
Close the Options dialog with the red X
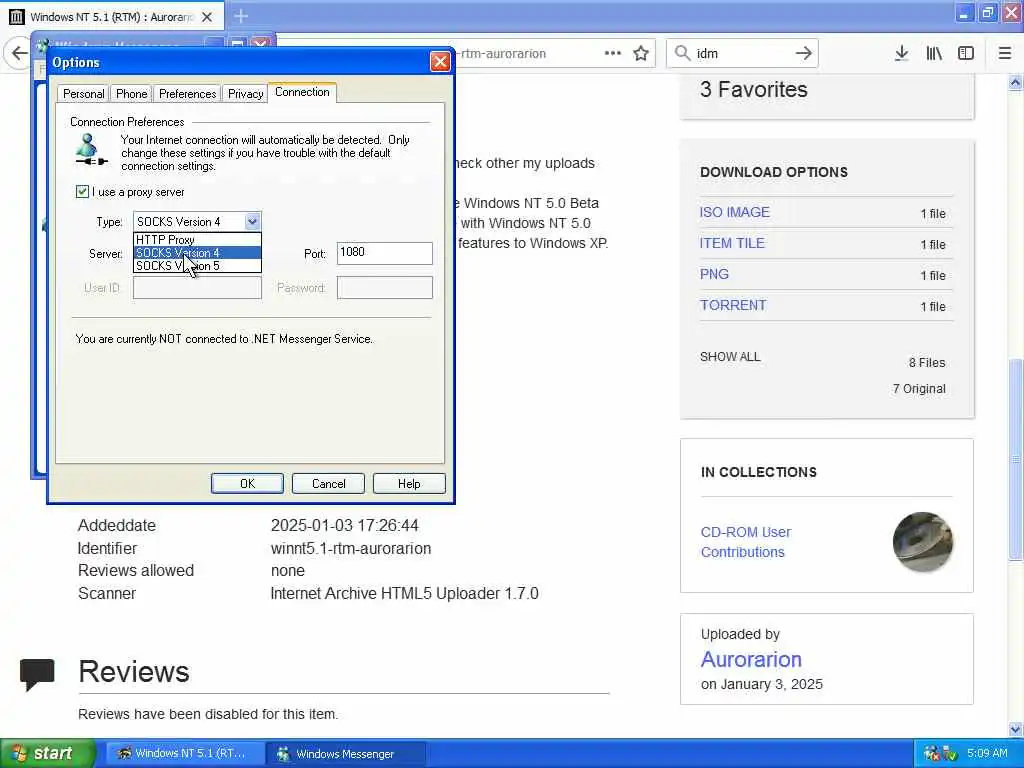pos(440,61)
